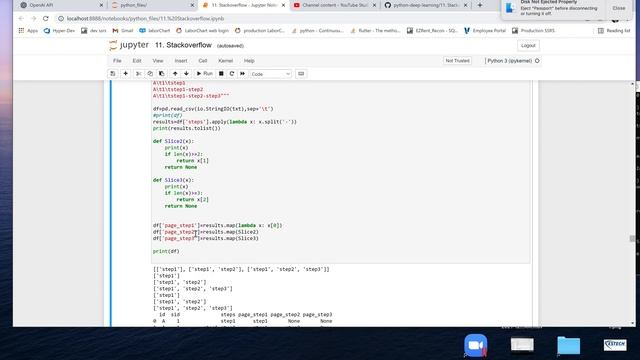The image size is (640, 360).
Task: Click the kernel idle indicator circle
Action: click(537, 61)
